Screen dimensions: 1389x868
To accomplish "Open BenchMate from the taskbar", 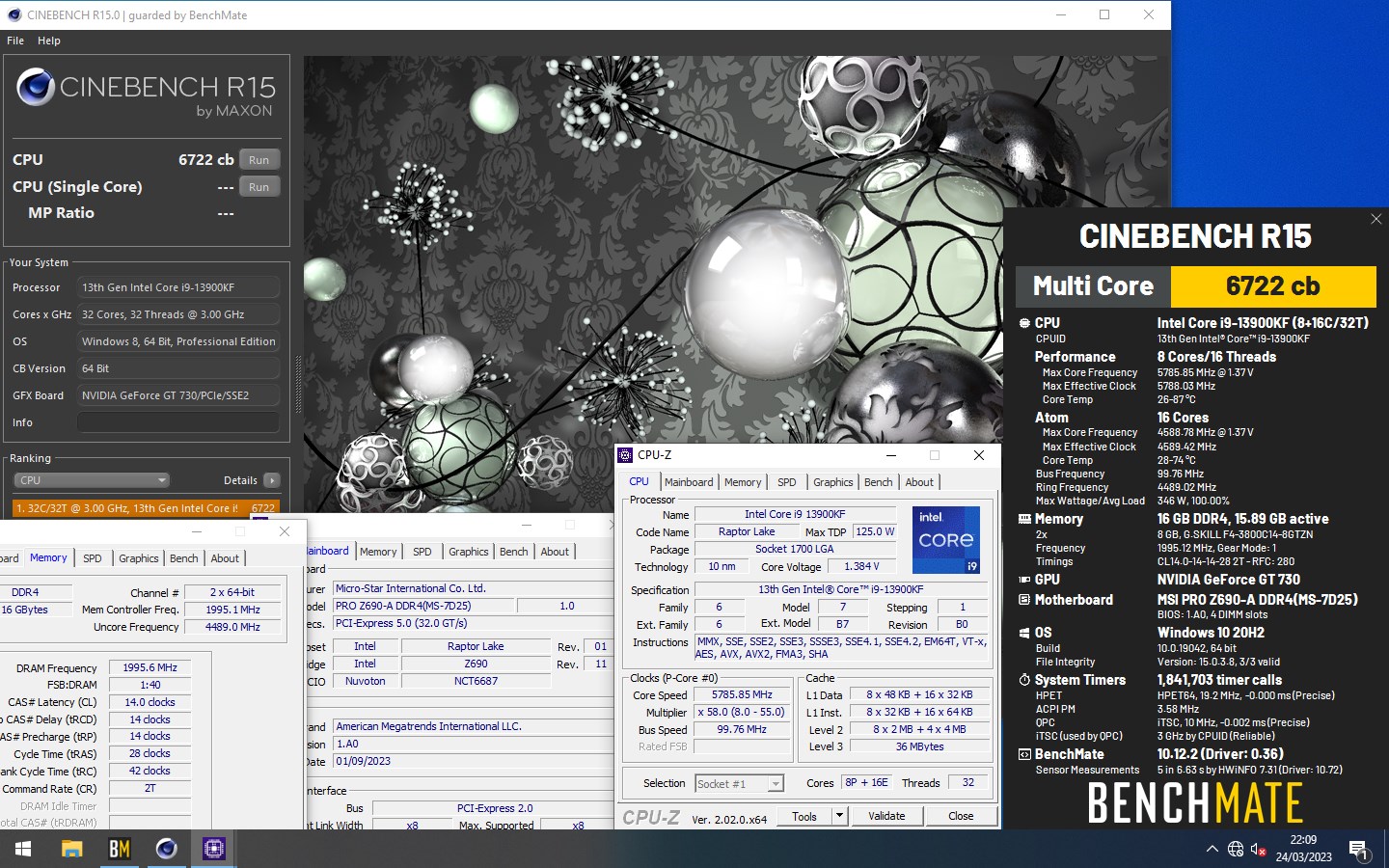I will pos(120,849).
